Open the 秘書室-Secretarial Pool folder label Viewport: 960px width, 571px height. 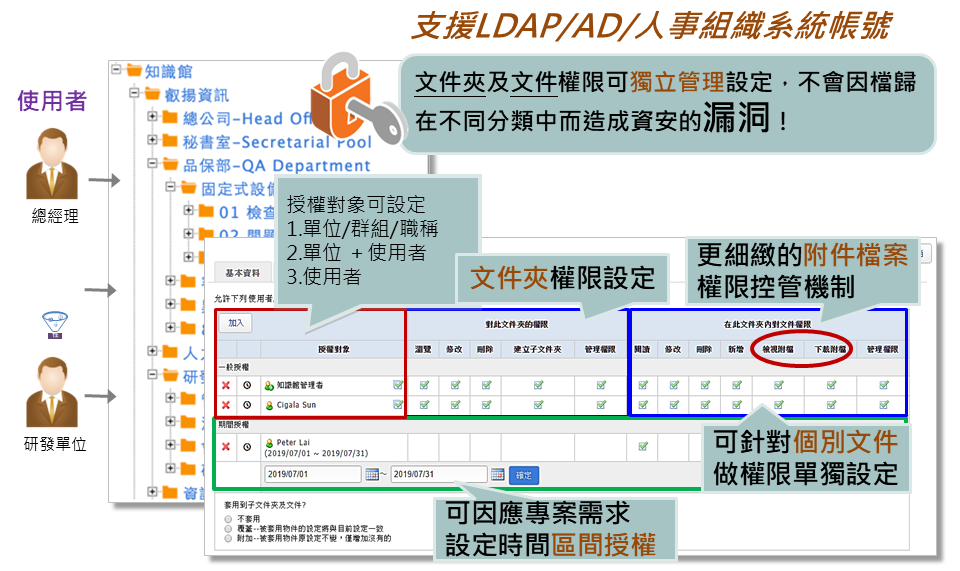(277, 142)
